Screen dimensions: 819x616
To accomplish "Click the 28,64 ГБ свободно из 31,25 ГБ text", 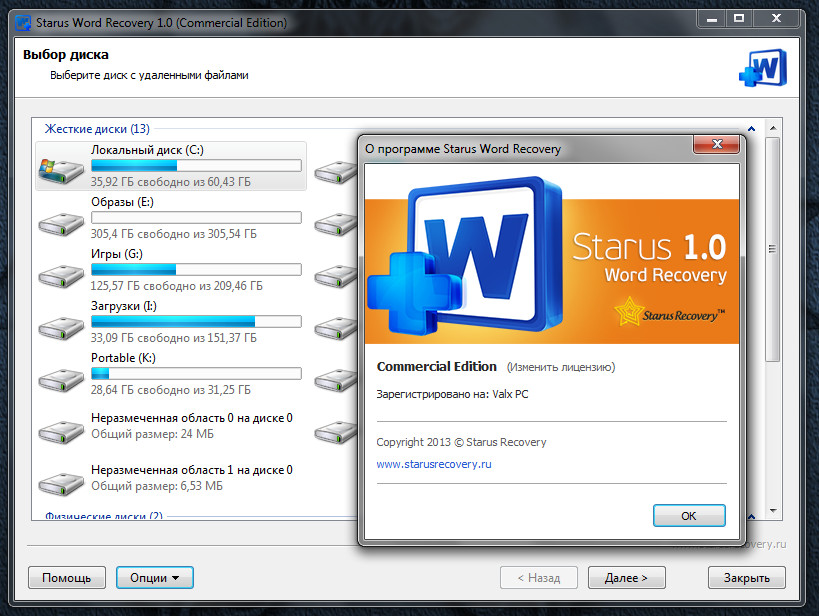I will point(171,390).
